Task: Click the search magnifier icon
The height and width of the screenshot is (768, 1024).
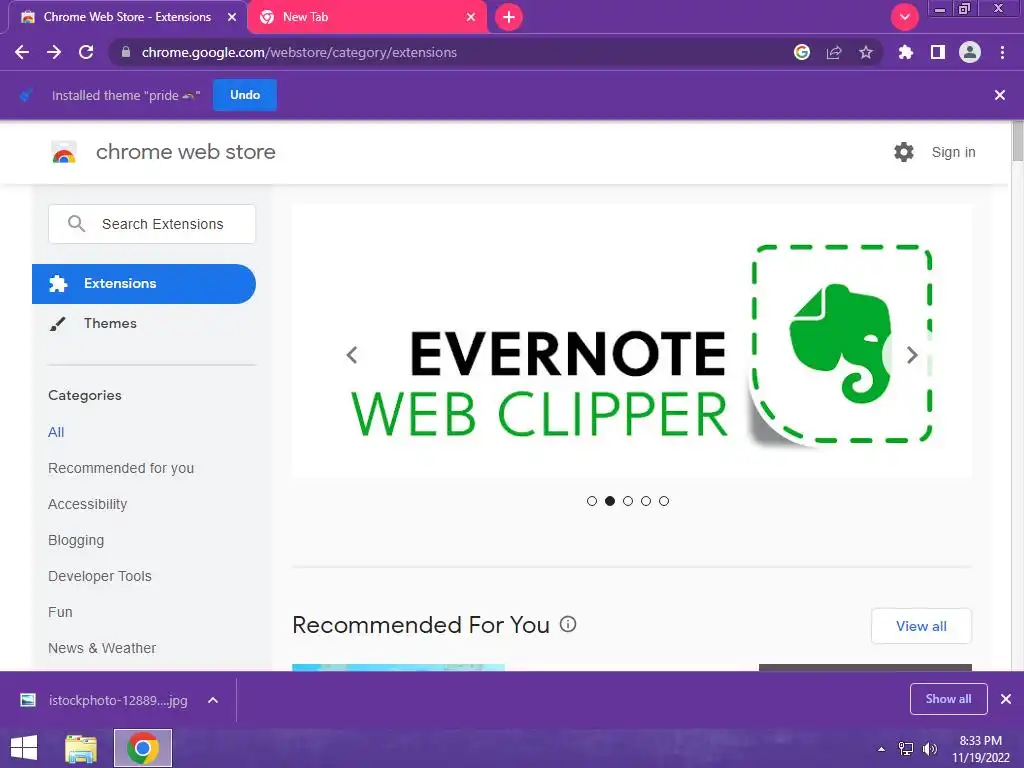Action: 76,224
